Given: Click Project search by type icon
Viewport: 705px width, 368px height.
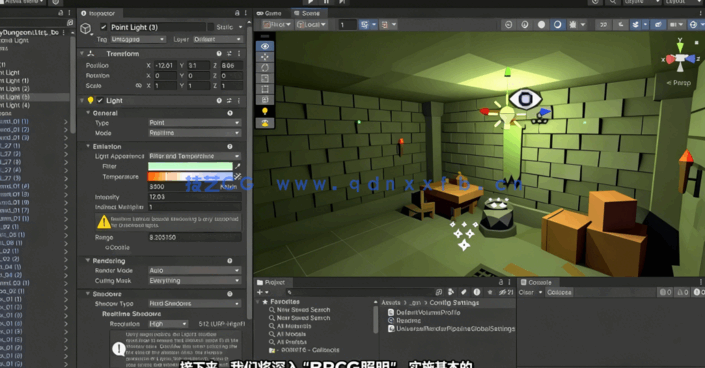Looking at the screenshot, I should pos(451,292).
